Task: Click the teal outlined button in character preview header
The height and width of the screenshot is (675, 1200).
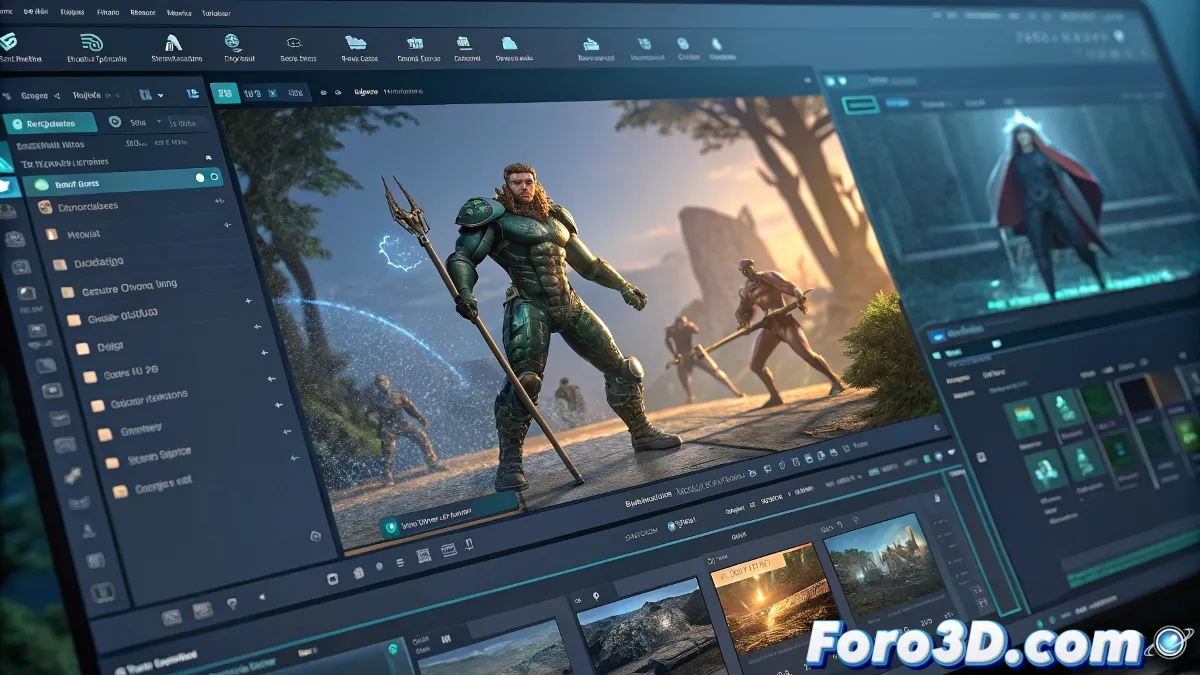Action: (860, 104)
